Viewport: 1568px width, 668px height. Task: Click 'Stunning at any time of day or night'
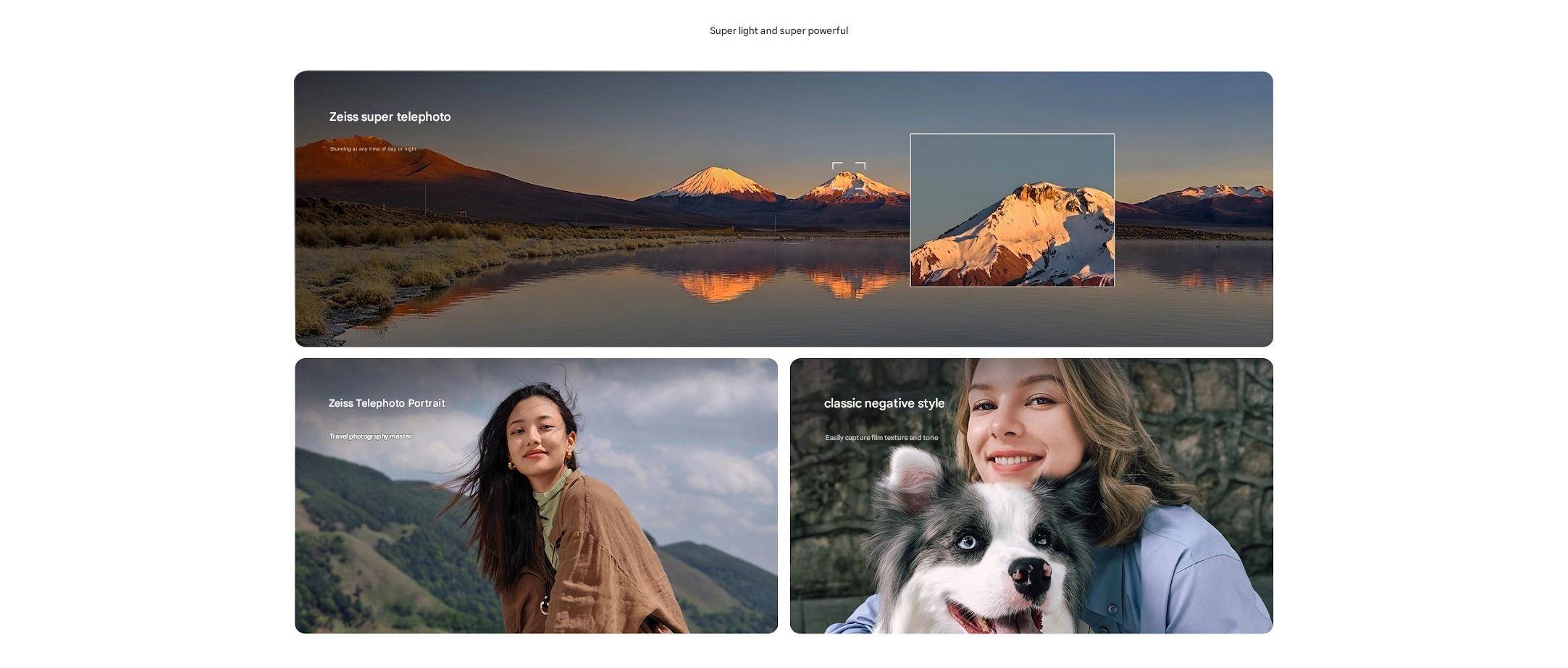373,149
